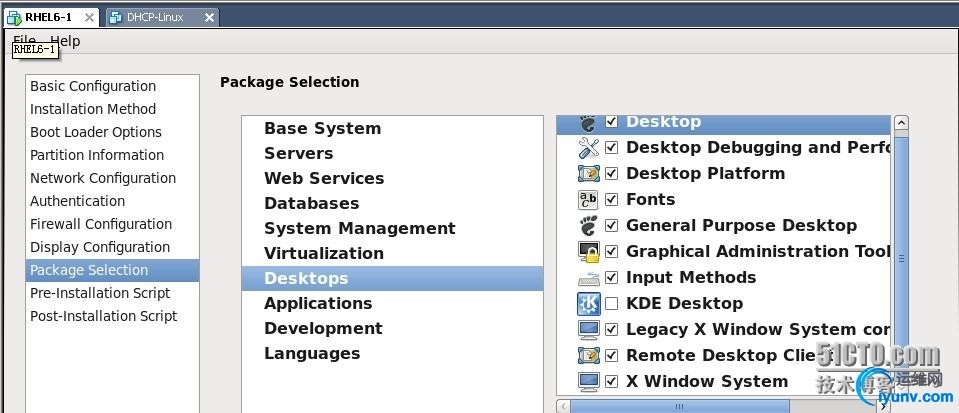This screenshot has width=959, height=413.
Task: Click the Remote Desktop Clients icon
Action: click(x=588, y=355)
